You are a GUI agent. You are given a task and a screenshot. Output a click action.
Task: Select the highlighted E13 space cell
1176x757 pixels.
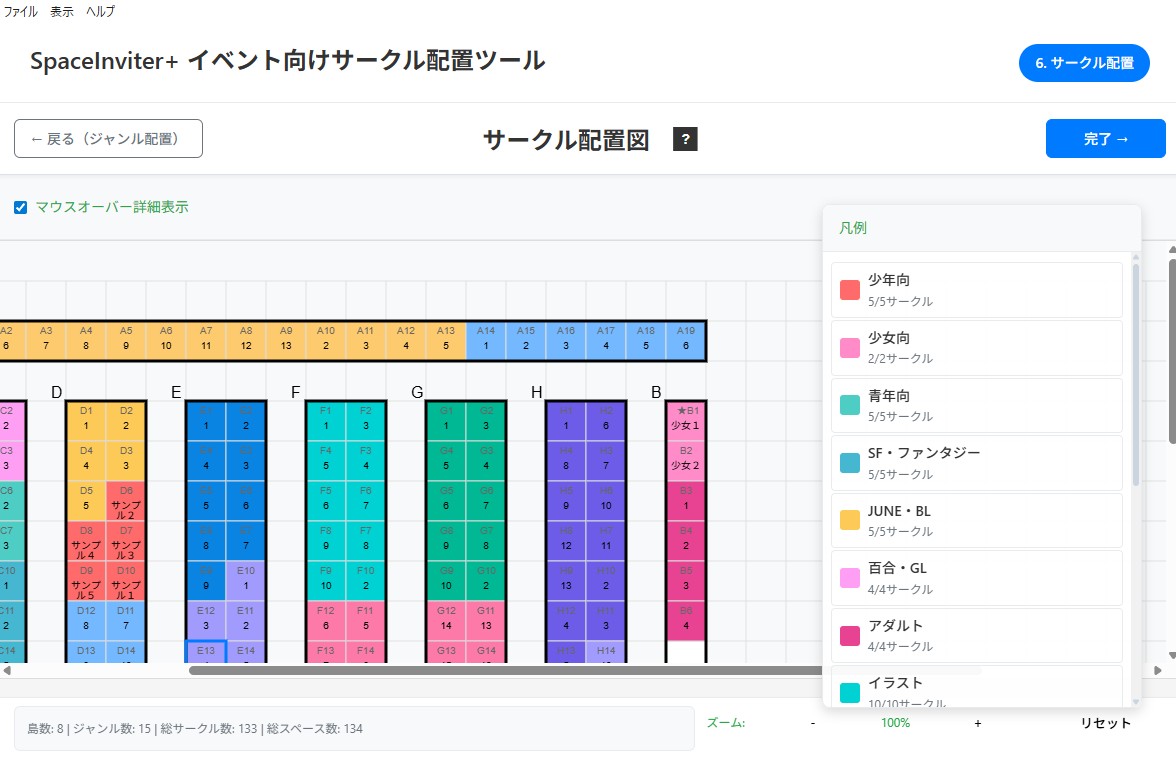click(207, 651)
